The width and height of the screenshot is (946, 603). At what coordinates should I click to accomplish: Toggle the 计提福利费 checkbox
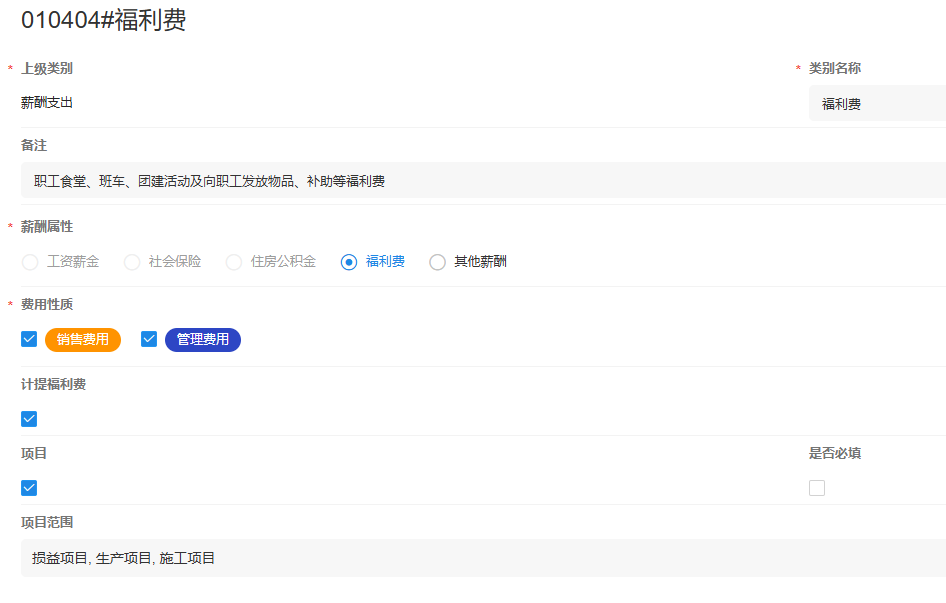coord(29,419)
